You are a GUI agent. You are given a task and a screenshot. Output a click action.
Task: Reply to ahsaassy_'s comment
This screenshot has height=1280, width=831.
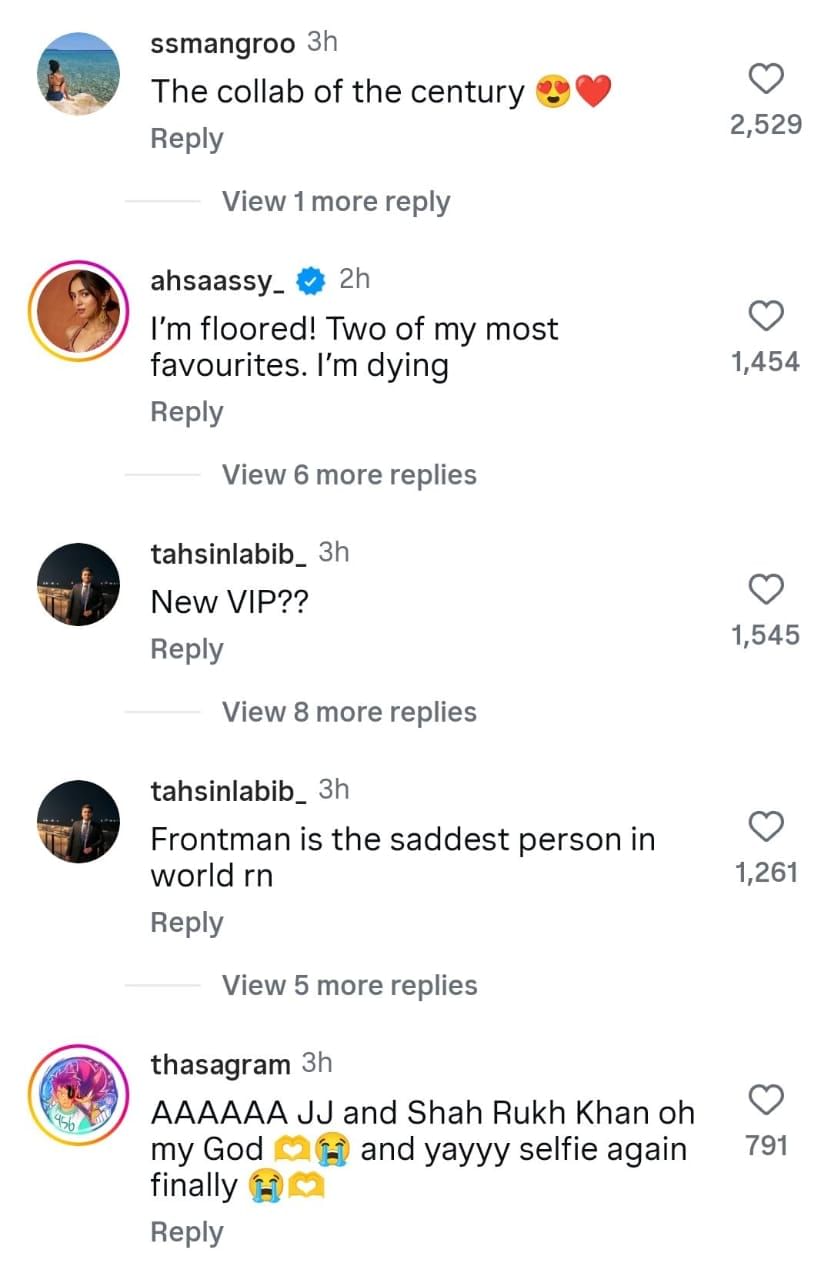(x=187, y=412)
